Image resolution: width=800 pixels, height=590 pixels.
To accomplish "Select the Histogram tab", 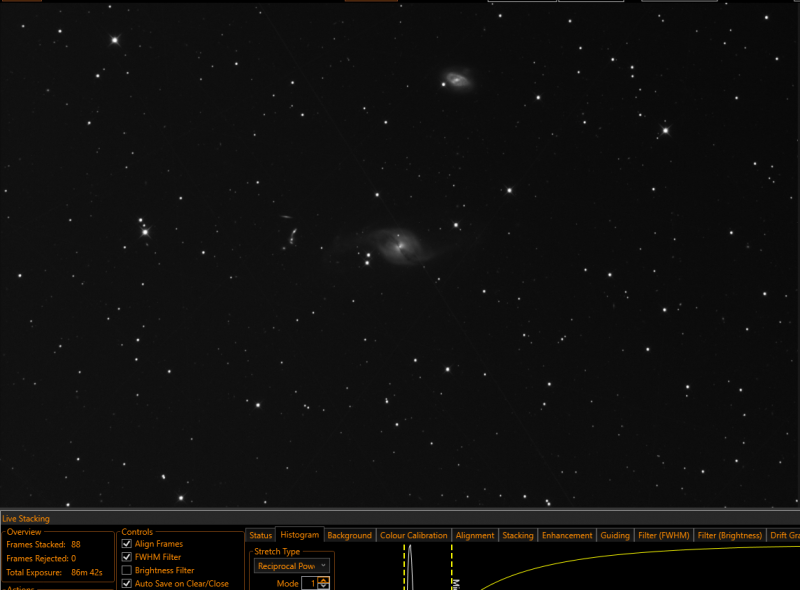I will point(299,534).
